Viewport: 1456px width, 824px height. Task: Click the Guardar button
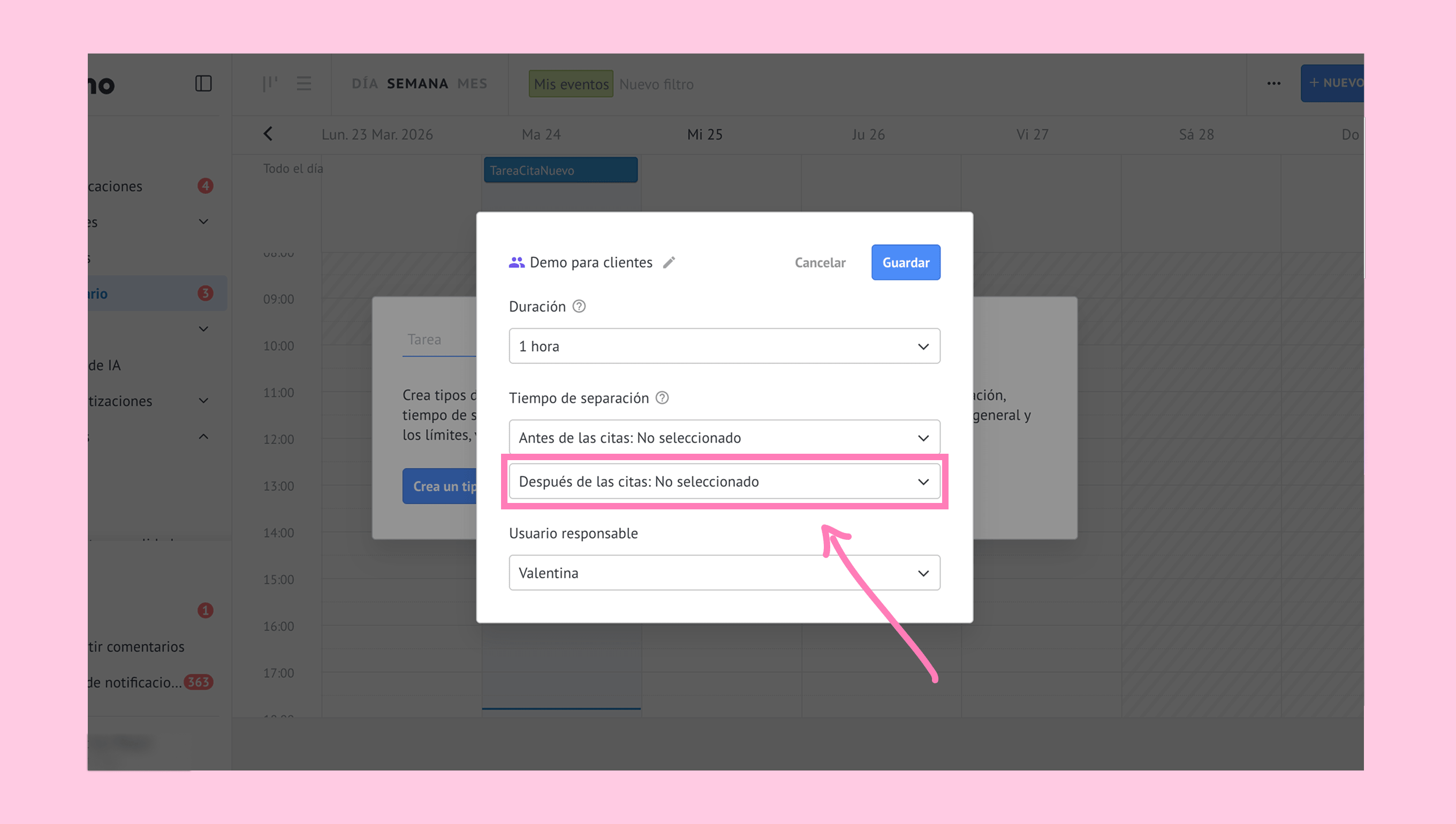905,263
